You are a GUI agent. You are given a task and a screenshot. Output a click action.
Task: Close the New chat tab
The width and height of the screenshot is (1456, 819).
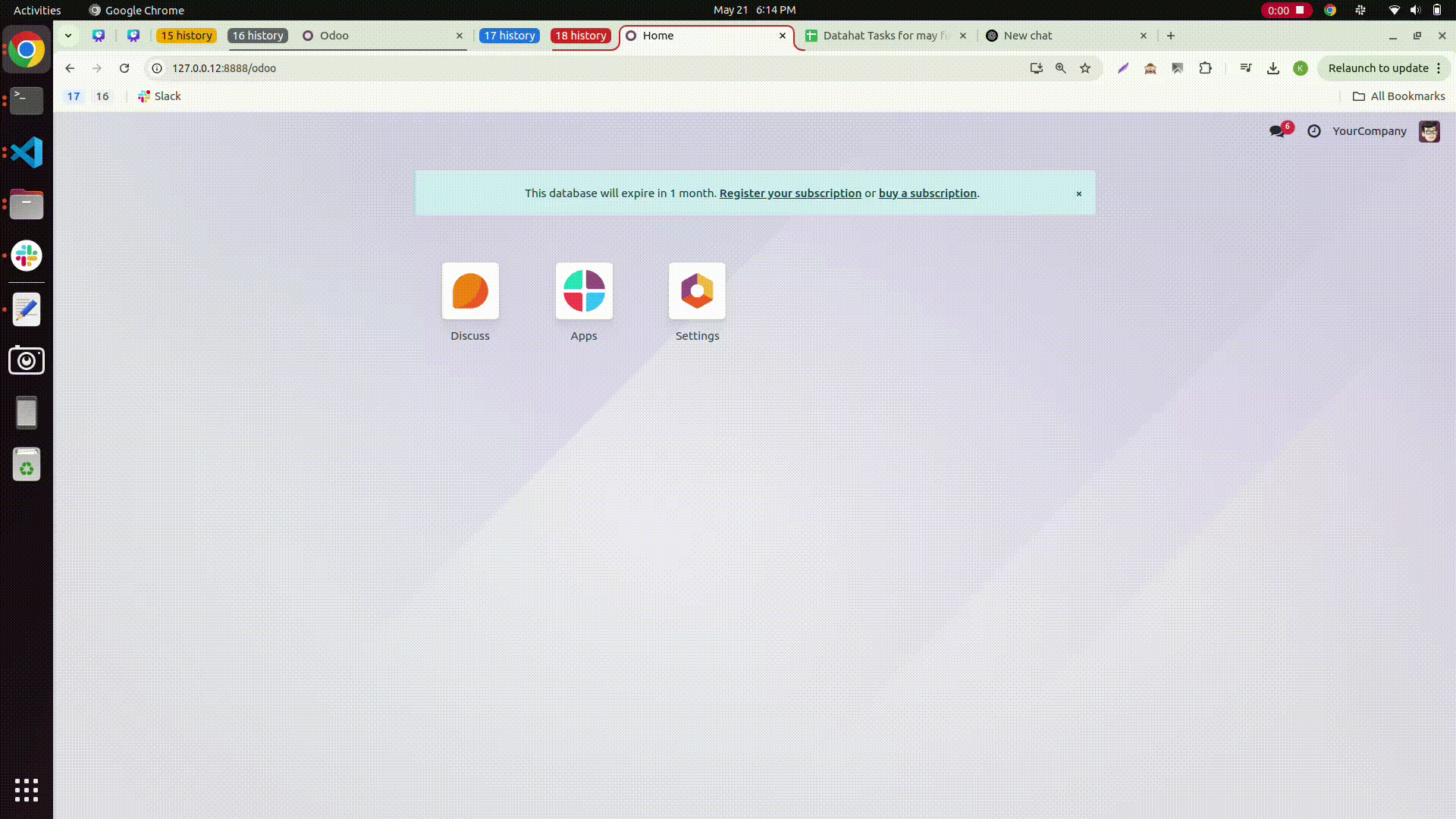(x=1144, y=36)
